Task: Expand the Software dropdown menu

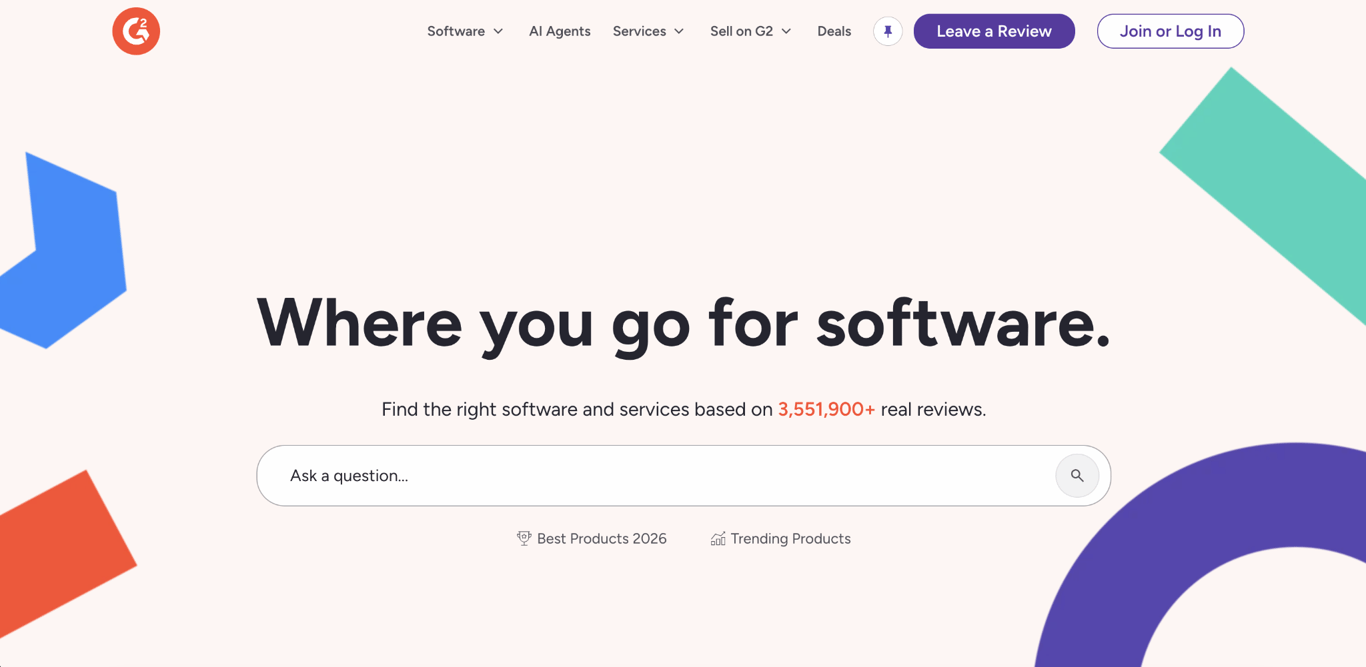Action: (x=465, y=31)
